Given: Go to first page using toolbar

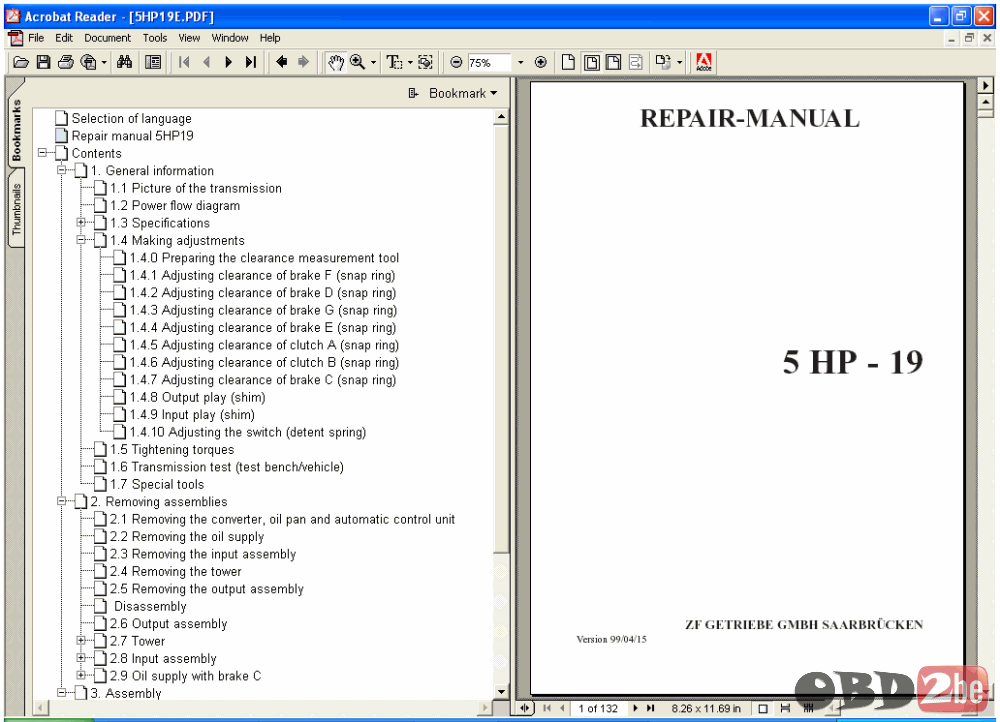Looking at the screenshot, I should (x=184, y=62).
